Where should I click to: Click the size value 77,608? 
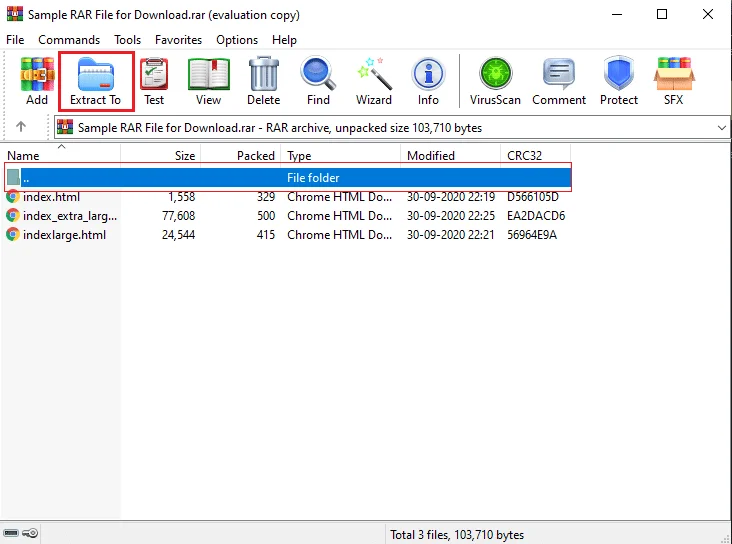pos(179,216)
